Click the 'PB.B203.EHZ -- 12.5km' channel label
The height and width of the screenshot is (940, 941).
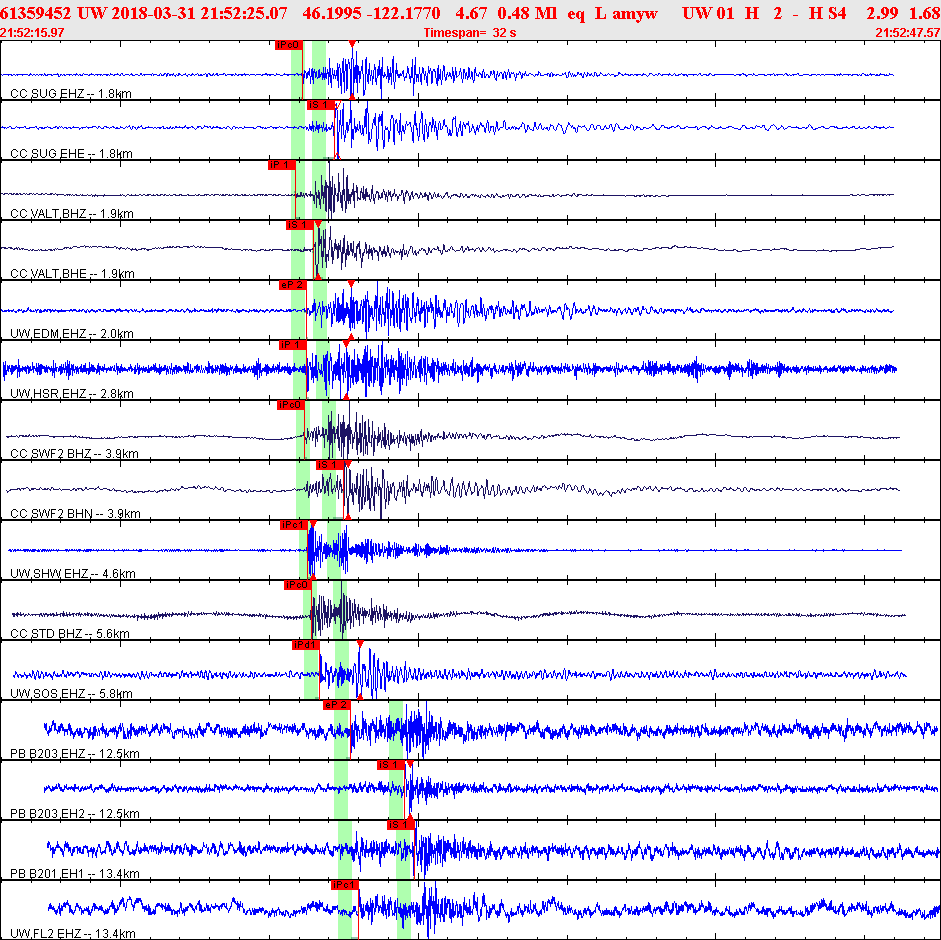tap(75, 754)
